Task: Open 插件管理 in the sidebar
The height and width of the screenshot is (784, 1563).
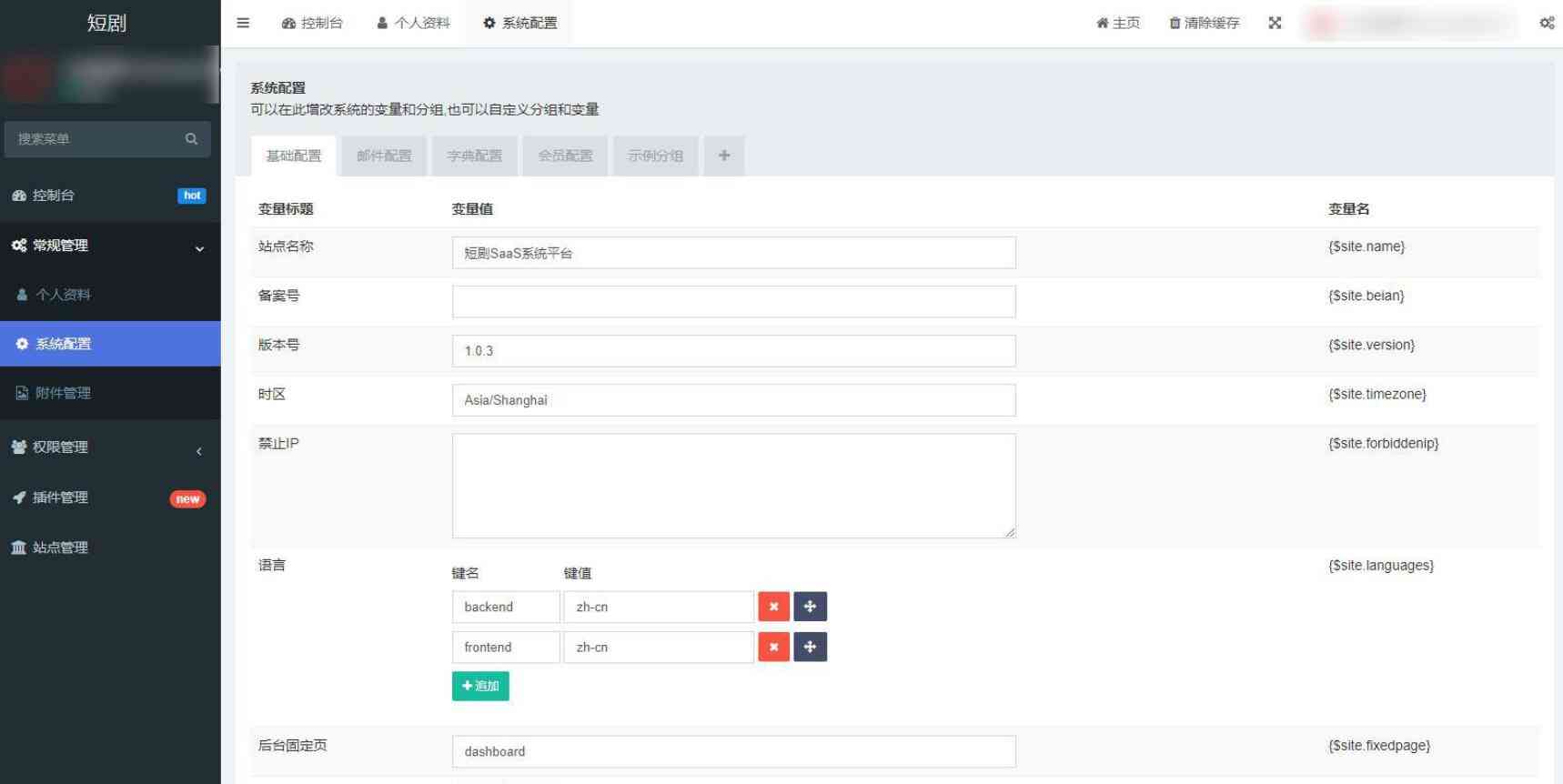Action: 61,498
